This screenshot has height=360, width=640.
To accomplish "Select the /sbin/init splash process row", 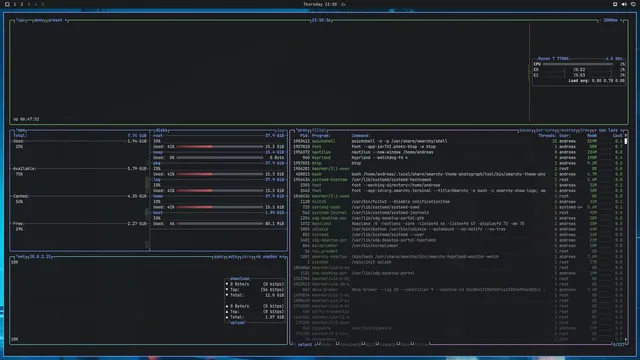I will [x=457, y=262].
